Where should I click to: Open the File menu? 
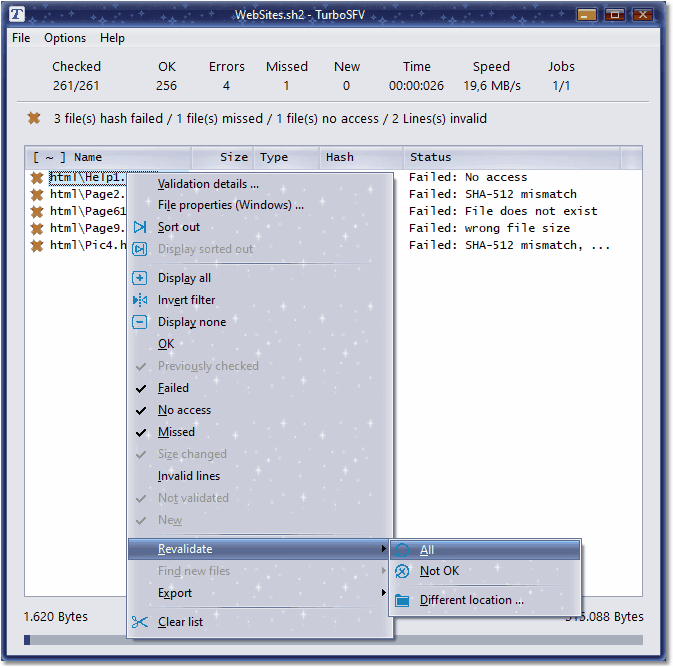[21, 38]
